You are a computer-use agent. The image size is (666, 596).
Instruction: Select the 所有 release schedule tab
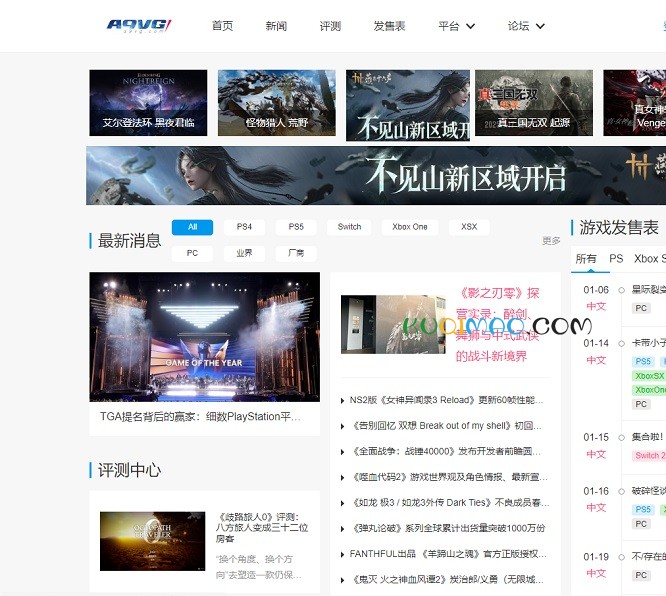[586, 259]
